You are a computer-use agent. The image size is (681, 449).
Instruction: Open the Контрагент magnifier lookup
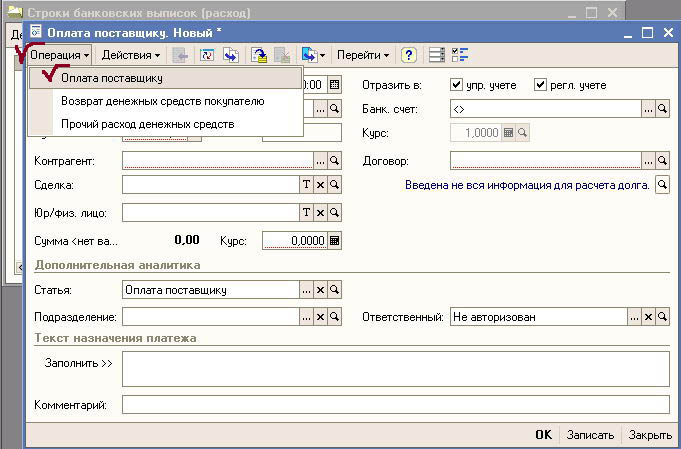335,160
